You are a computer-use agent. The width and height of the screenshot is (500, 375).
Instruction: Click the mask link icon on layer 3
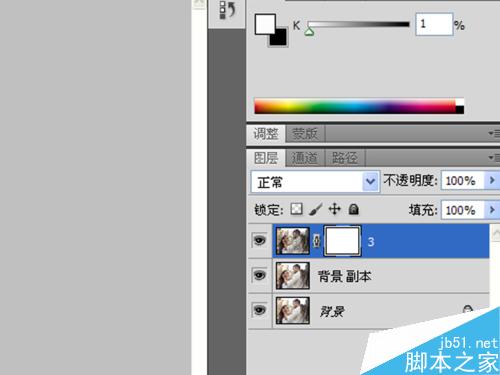(317, 241)
